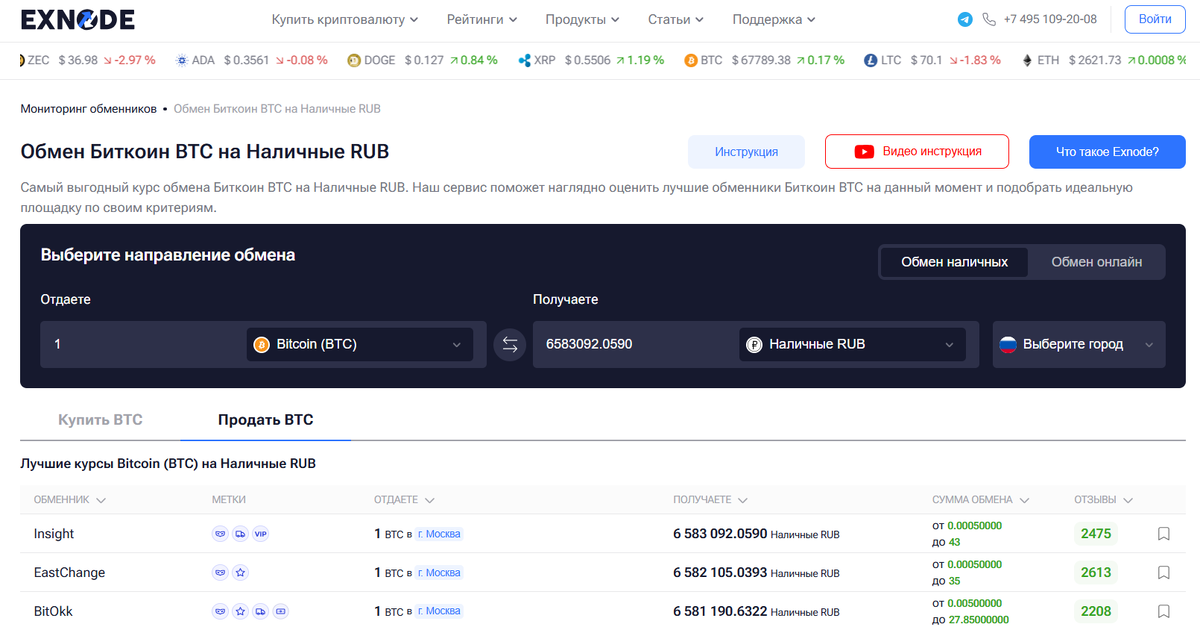Screen dimensions: 1200x630
Task: Bookmark the EastChange exchanger
Action: tap(1164, 573)
